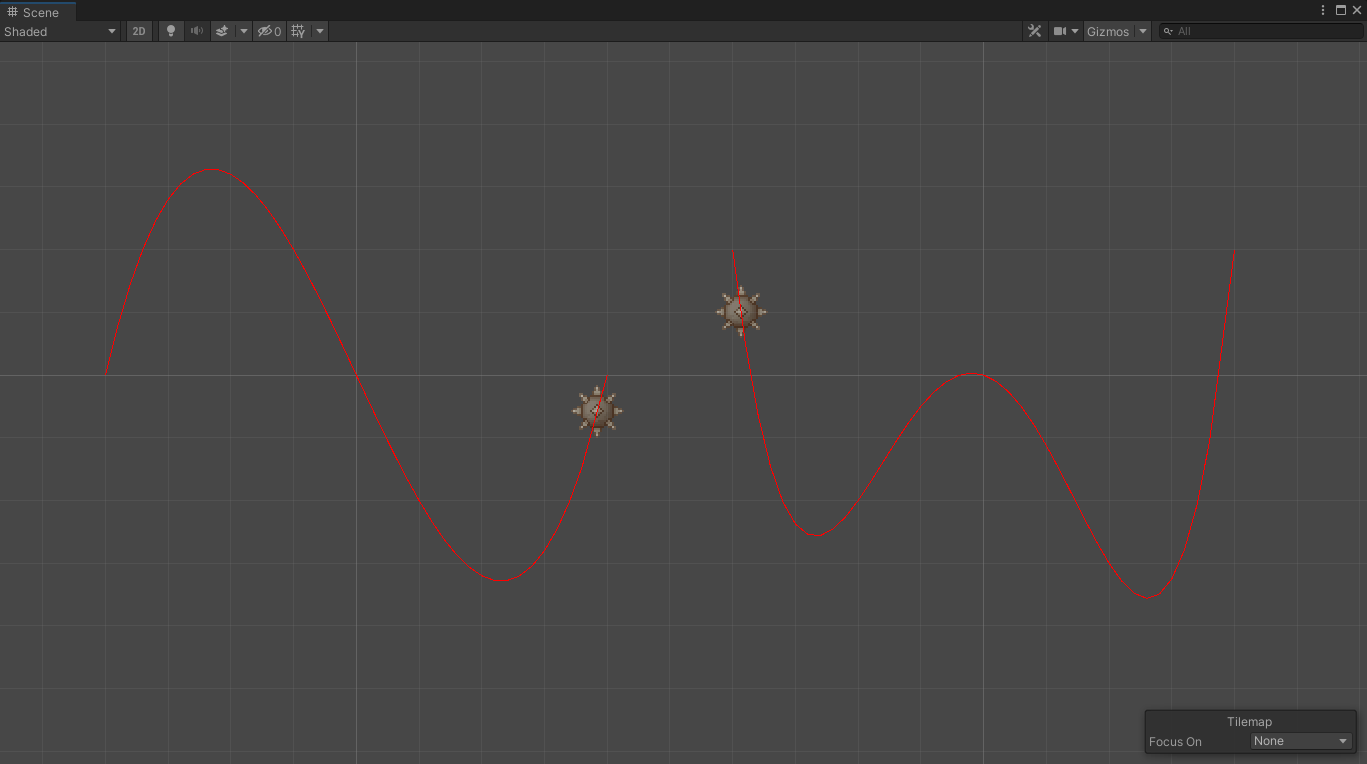This screenshot has width=1367, height=764.
Task: Toggle audition mode for scene audio
Action: tap(196, 31)
